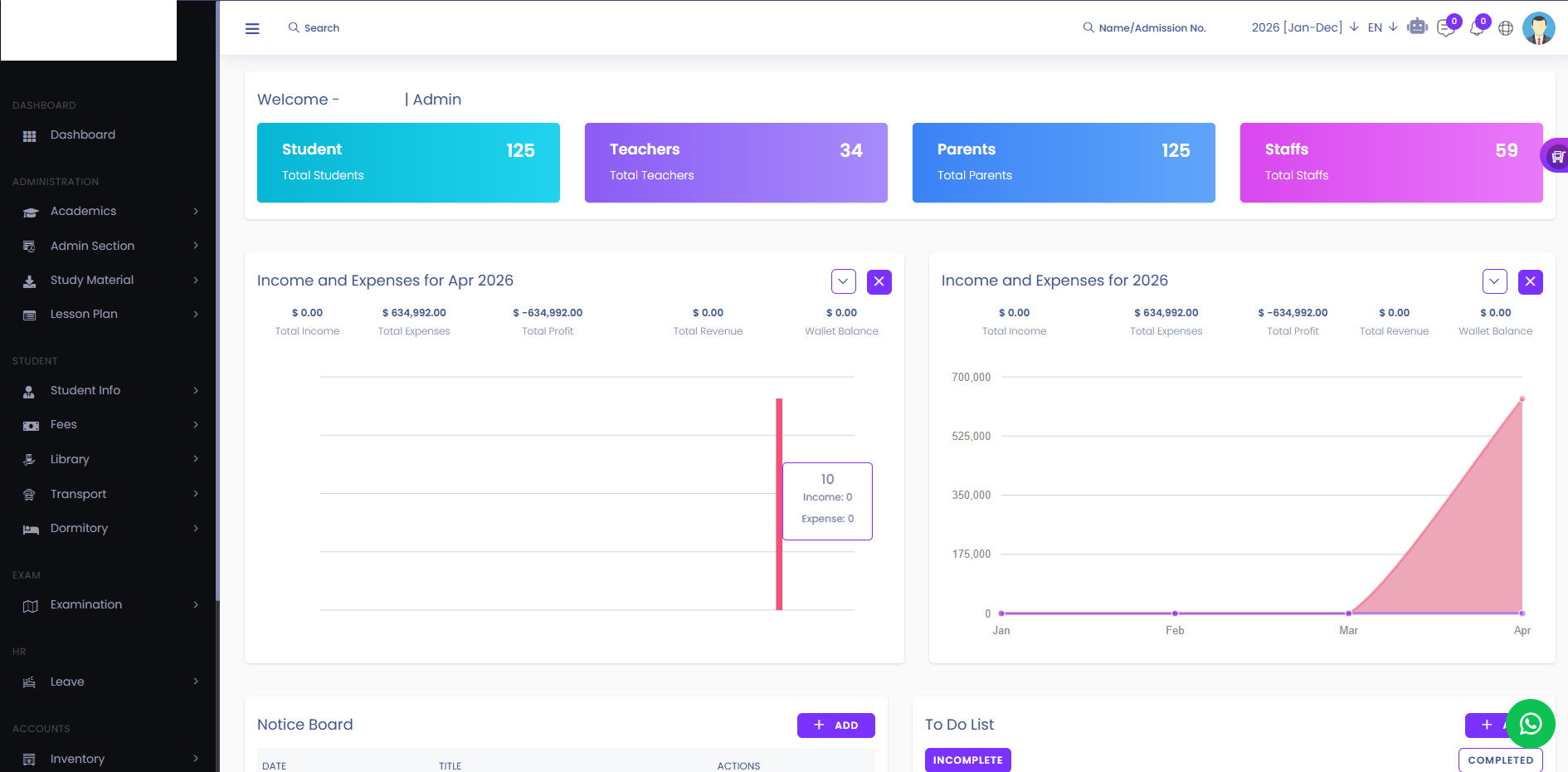Expand the Income and Expenses for 2026 chart options

point(1494,281)
